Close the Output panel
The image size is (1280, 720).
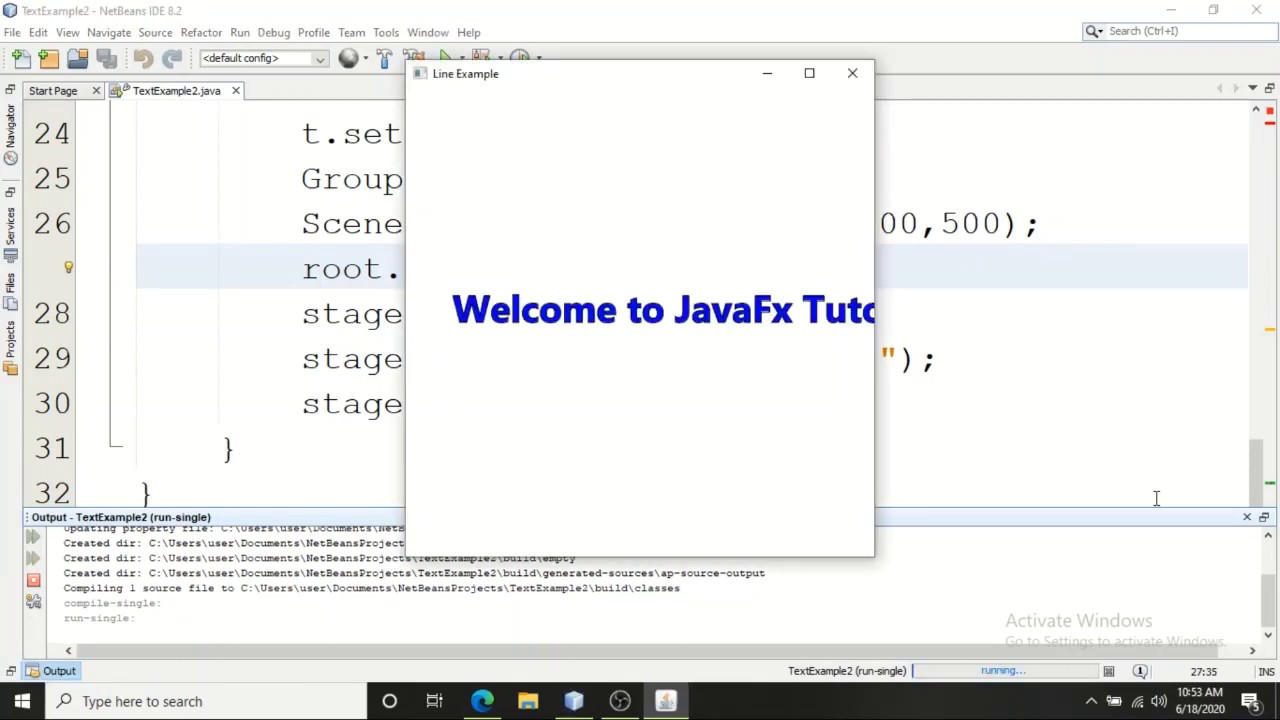point(1247,517)
